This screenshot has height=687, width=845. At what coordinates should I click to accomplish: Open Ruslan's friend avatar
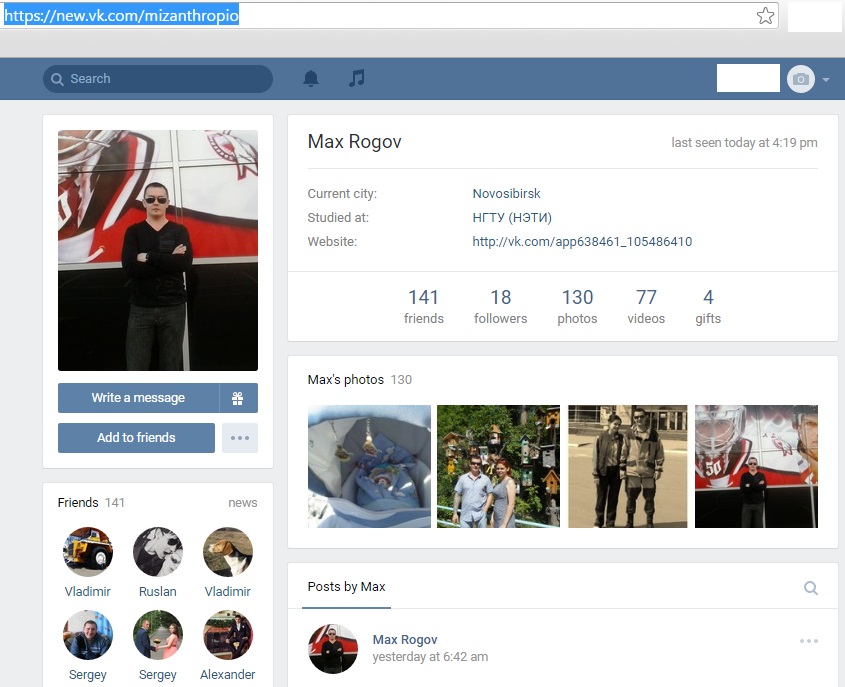(158, 552)
